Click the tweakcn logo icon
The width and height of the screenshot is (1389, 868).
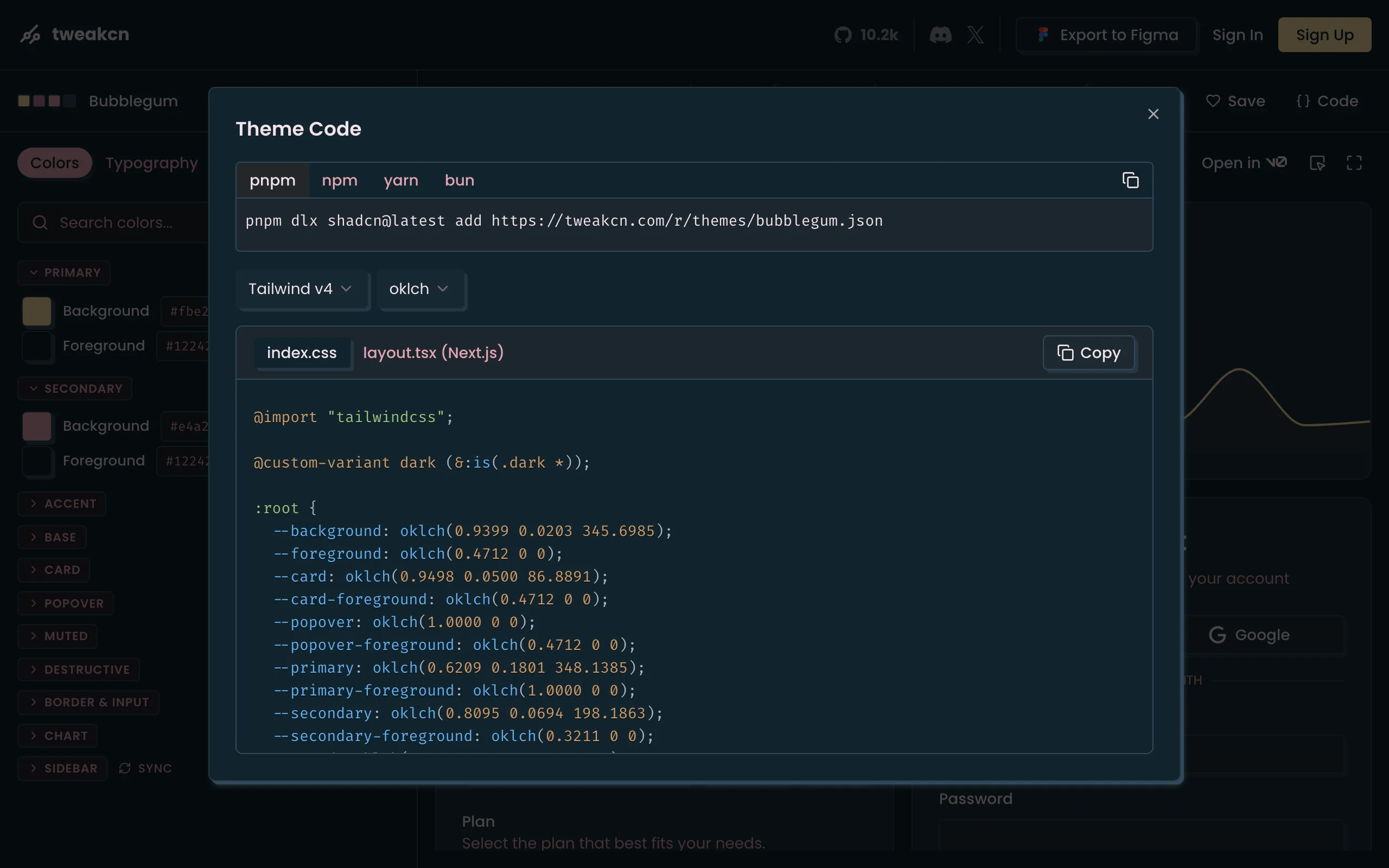[x=30, y=34]
